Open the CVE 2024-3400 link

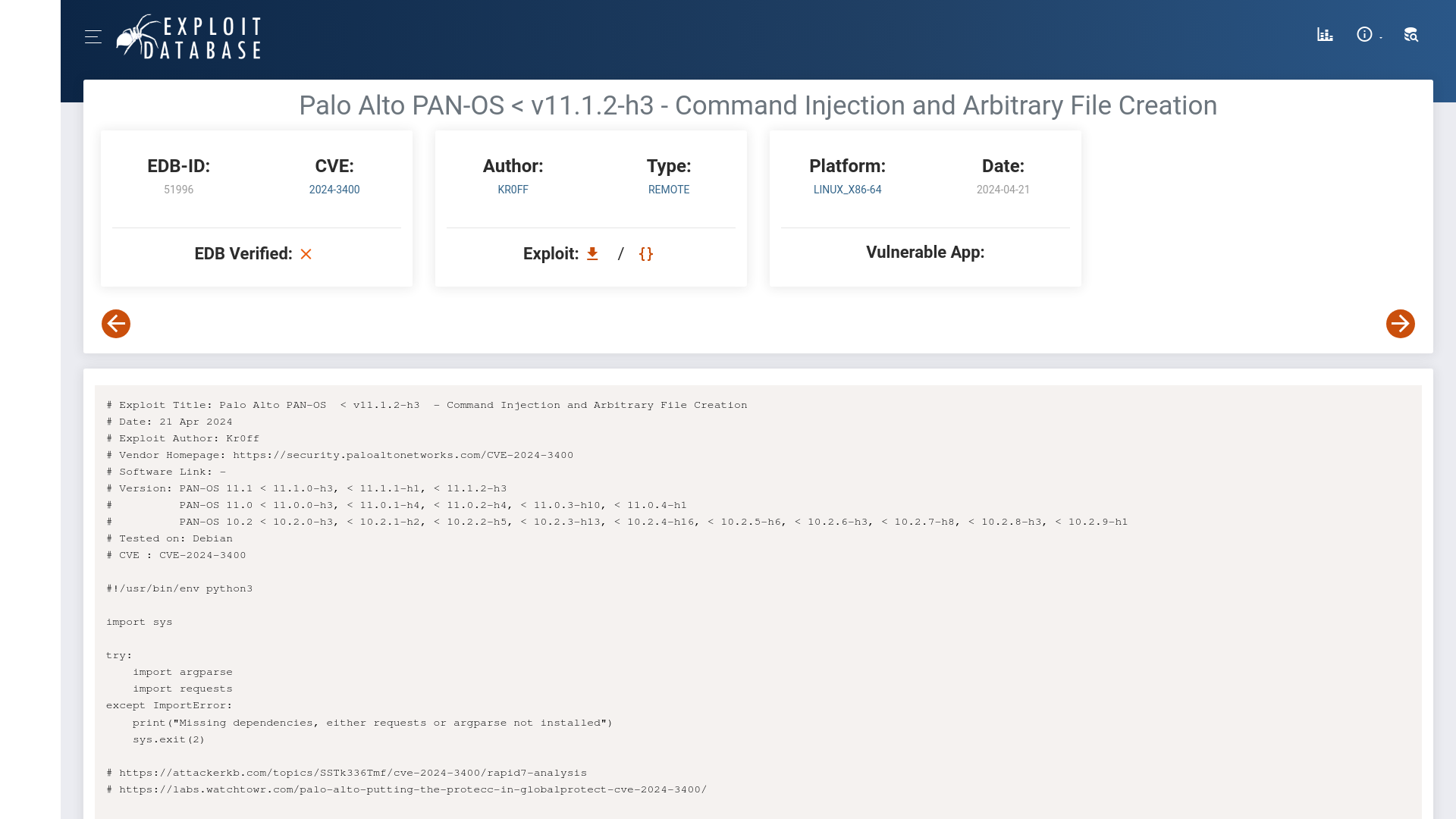click(334, 190)
